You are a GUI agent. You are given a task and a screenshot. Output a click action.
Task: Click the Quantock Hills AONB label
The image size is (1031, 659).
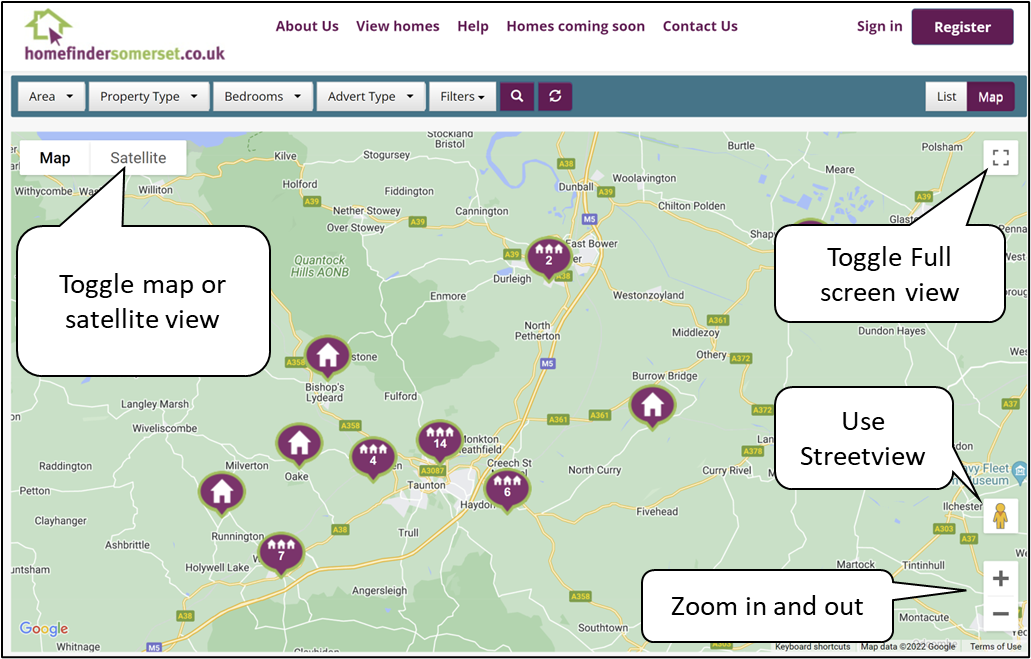tap(320, 266)
